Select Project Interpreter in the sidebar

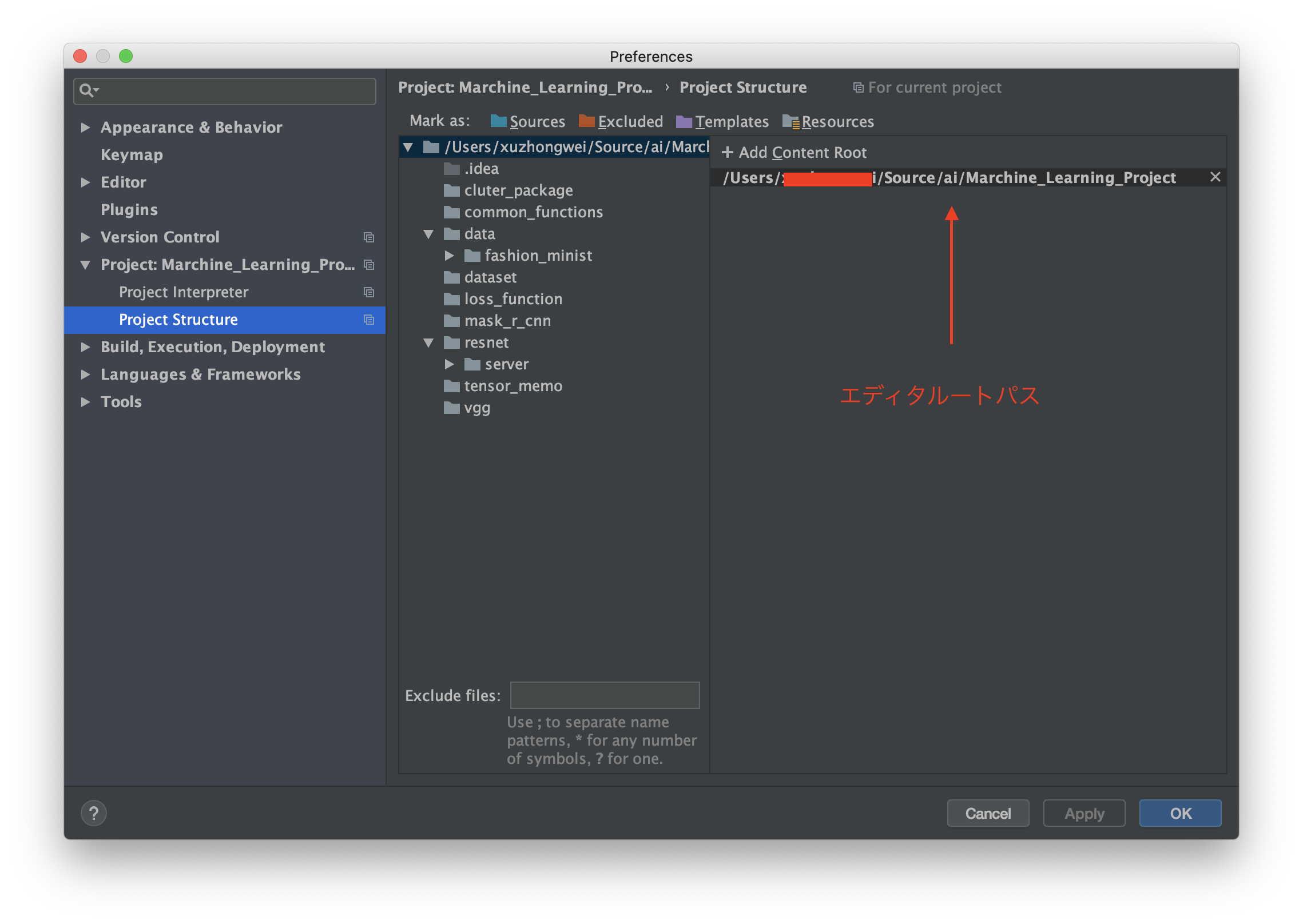click(183, 292)
